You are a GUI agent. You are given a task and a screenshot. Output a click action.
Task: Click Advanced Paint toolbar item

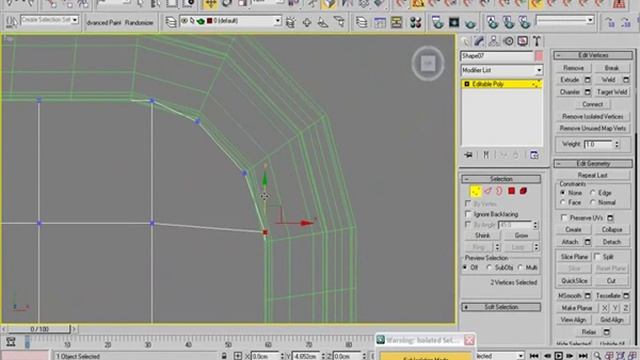pos(104,22)
